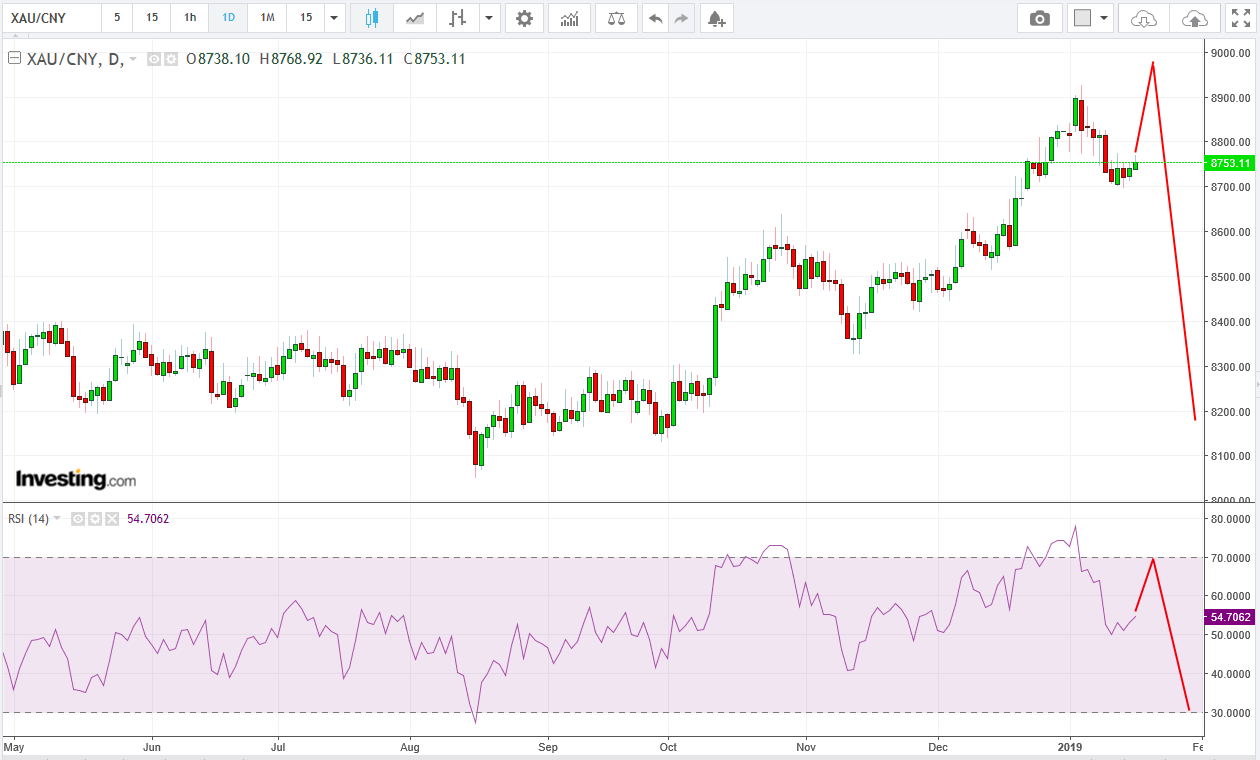Take a chart snapshot with camera icon
This screenshot has height=760, width=1260.
click(1040, 18)
